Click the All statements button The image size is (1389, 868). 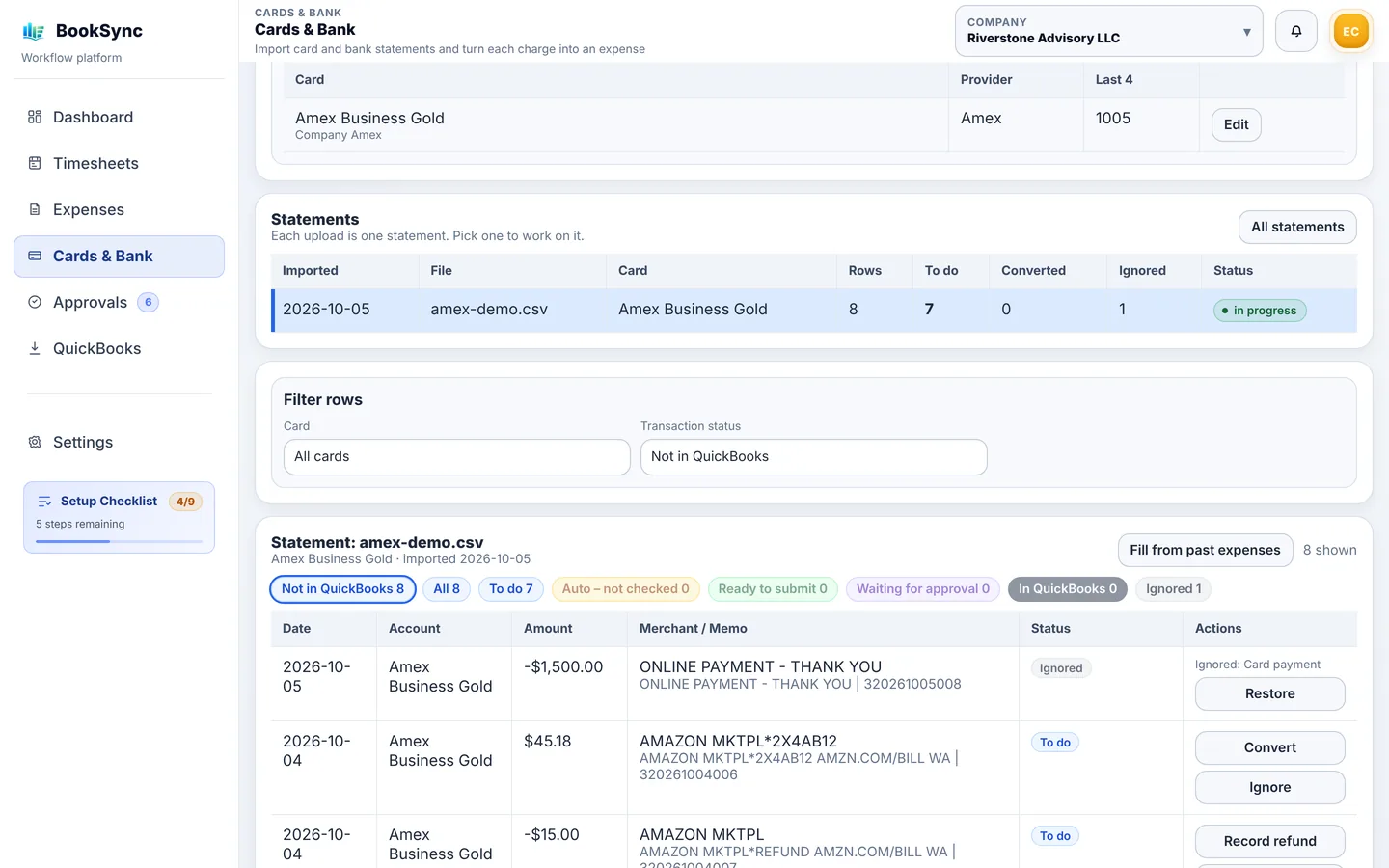(x=1297, y=227)
